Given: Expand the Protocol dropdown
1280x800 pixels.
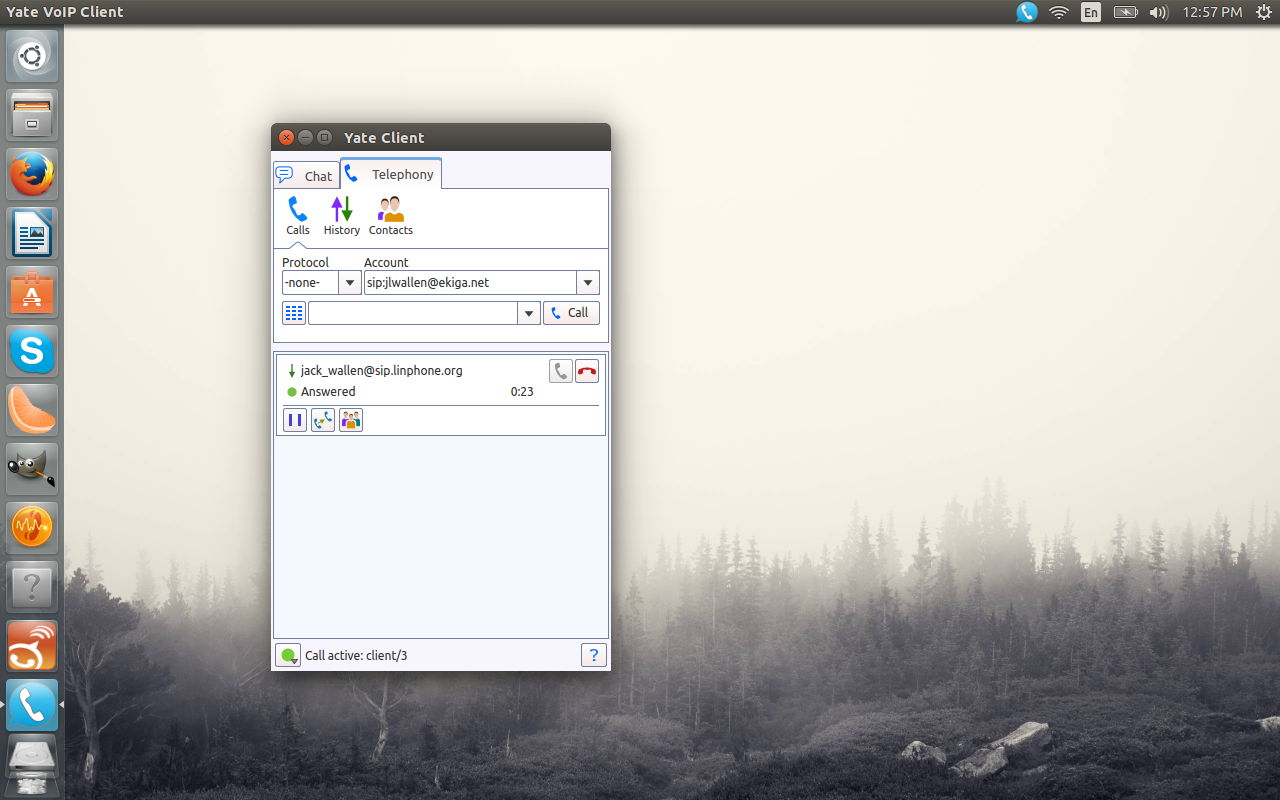Looking at the screenshot, I should [x=350, y=283].
